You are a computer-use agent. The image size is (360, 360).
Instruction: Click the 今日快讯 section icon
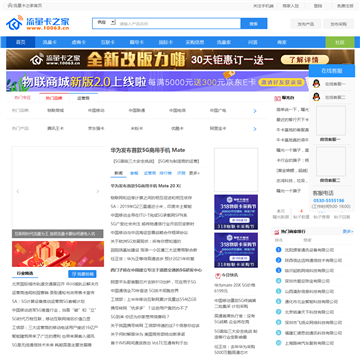(217, 275)
